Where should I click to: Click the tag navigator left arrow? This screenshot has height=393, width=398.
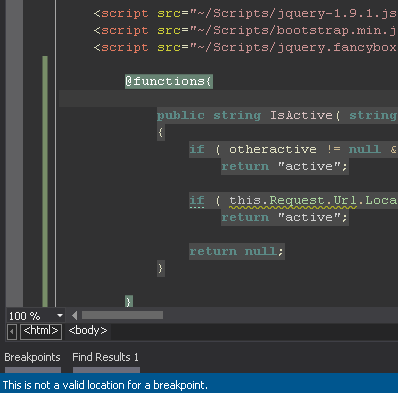(12, 332)
